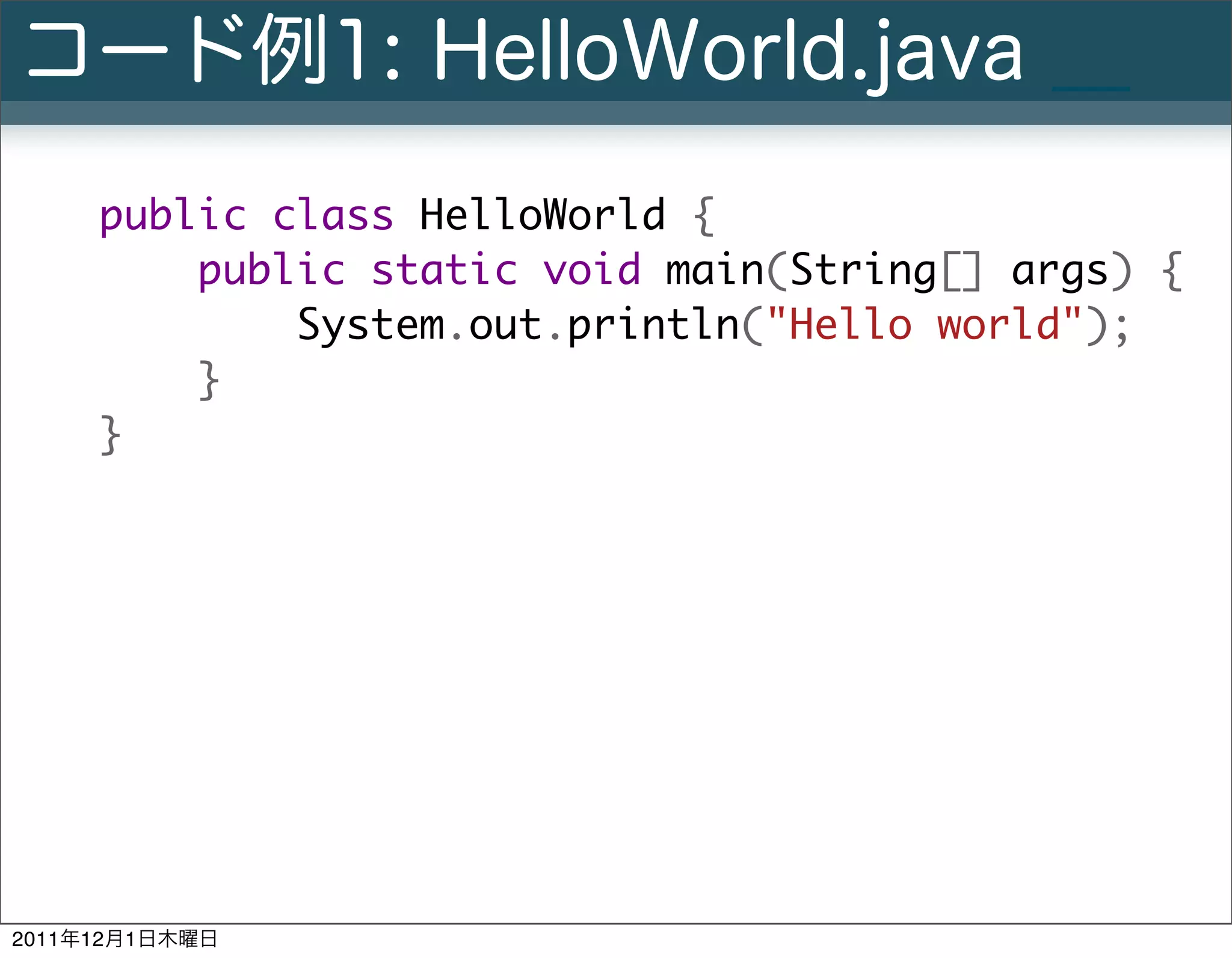This screenshot has width=1232, height=958.
Task: Click the red string "Hello world"
Action: (x=924, y=324)
